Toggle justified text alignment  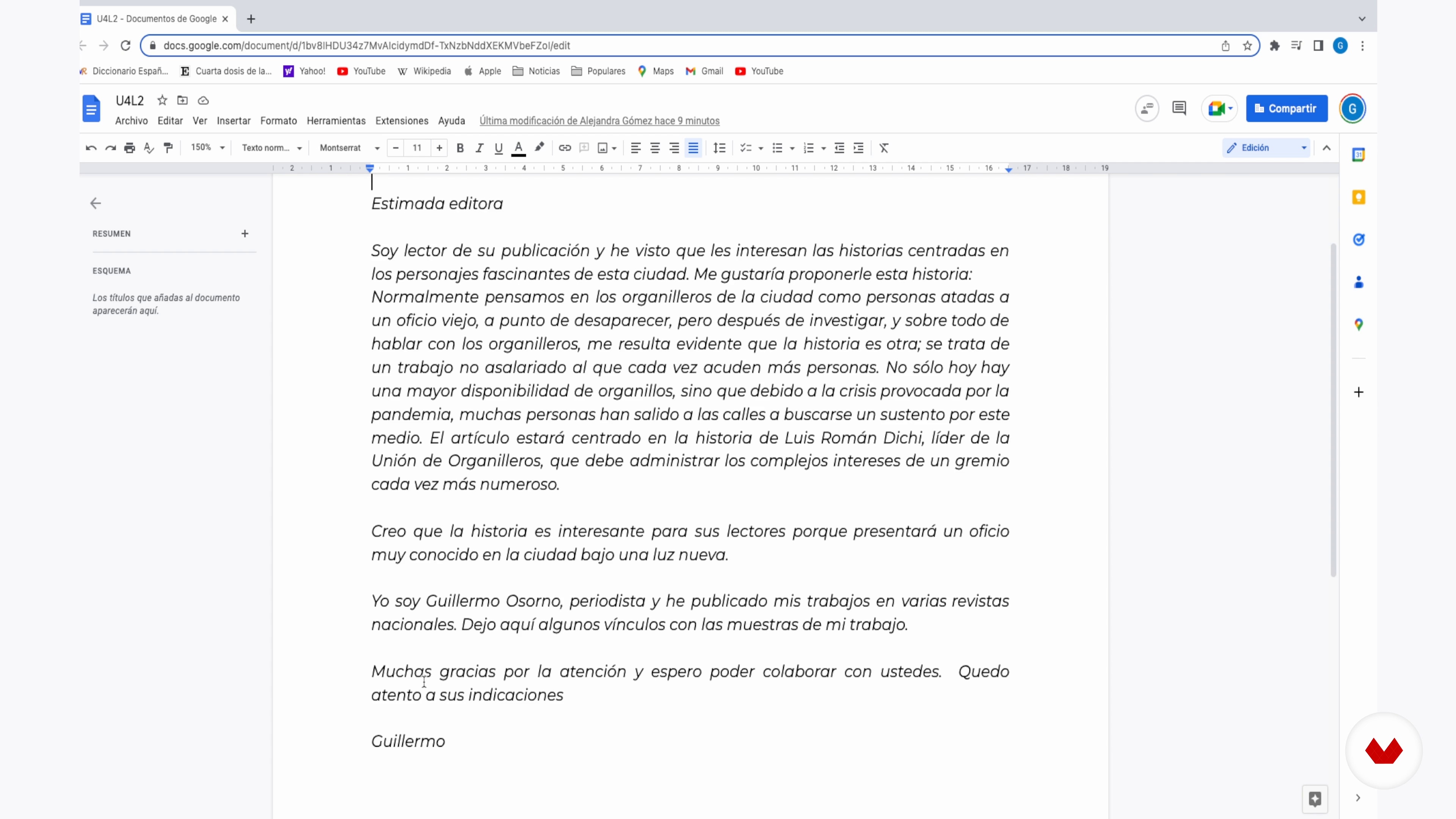coord(693,148)
